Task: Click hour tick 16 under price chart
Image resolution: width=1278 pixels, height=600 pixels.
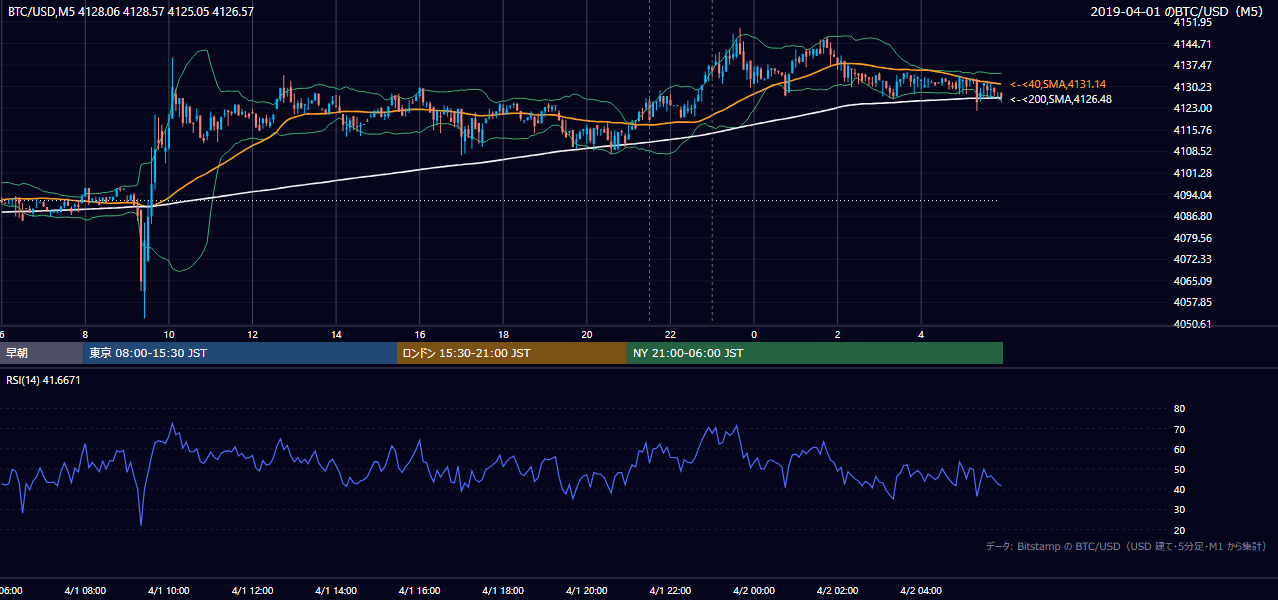Action: [420, 334]
